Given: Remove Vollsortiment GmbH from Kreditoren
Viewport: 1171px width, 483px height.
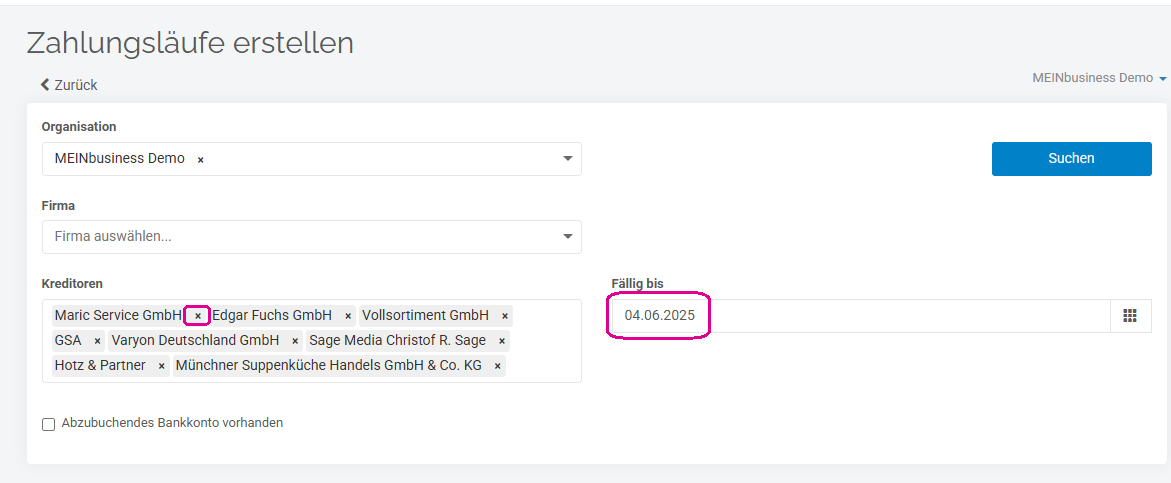Looking at the screenshot, I should [505, 316].
